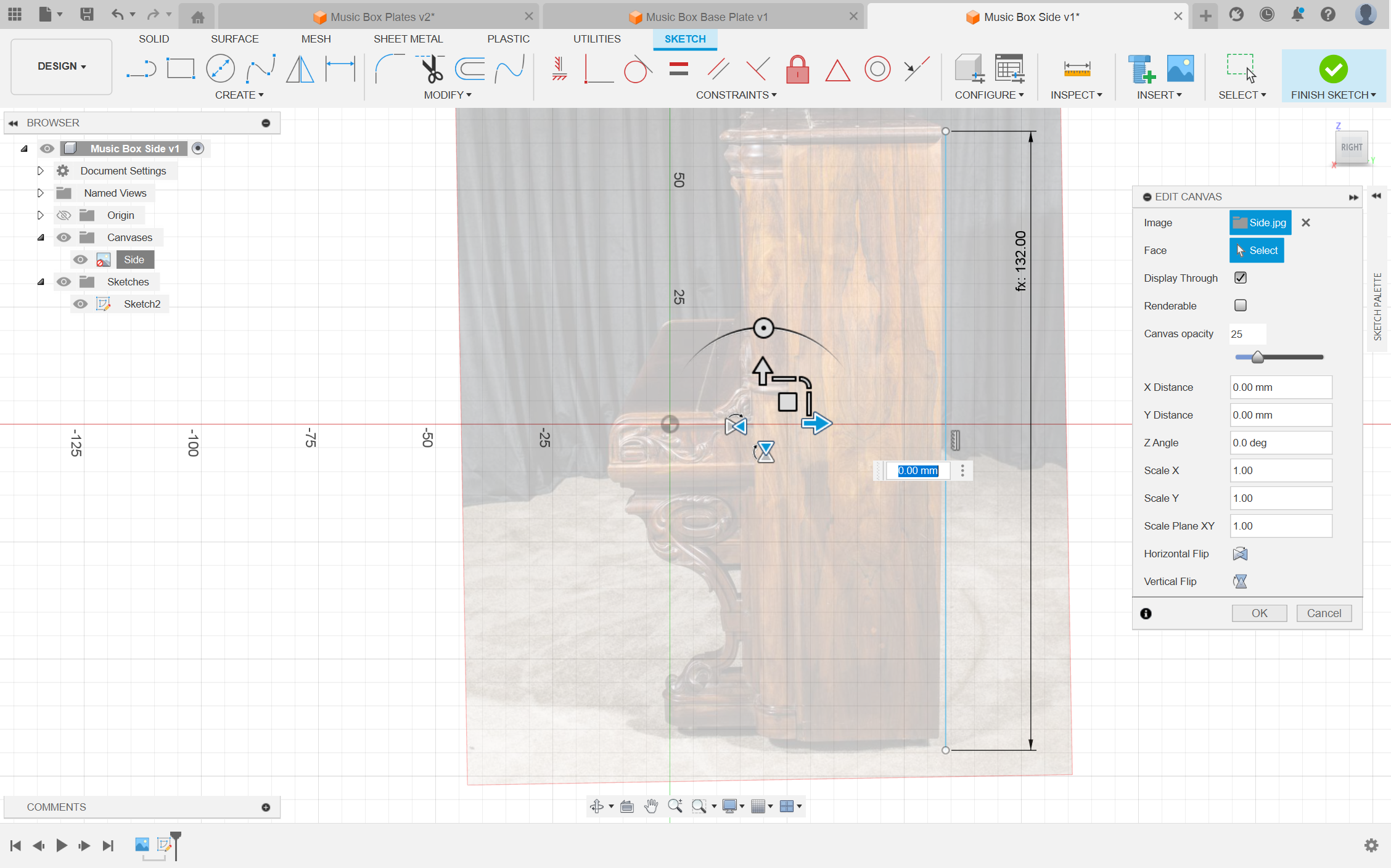Screen dimensions: 1391x868
Task: Toggle Display Through checkbox on
Action: (1240, 277)
